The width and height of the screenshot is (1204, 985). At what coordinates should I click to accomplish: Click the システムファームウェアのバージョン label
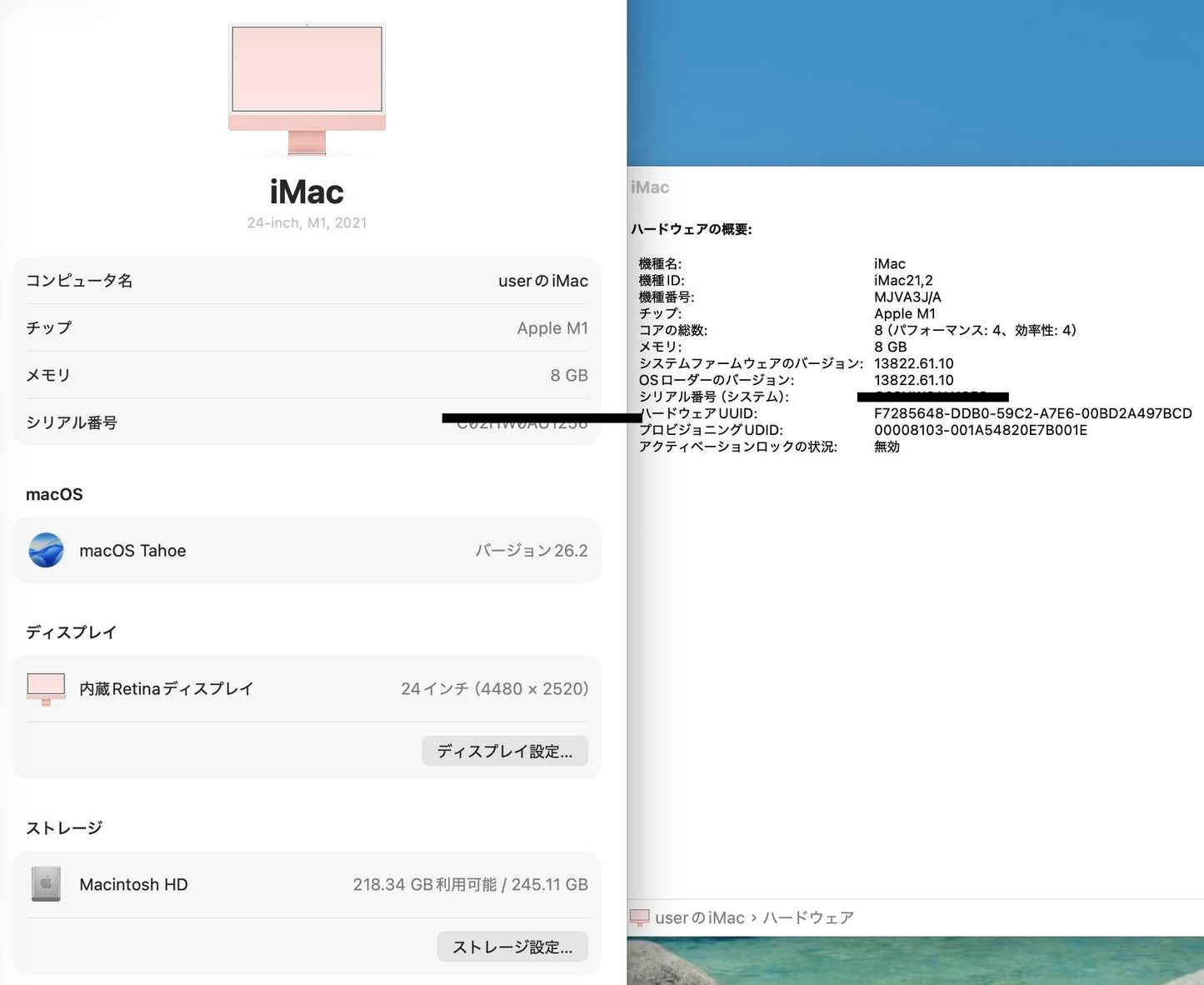(751, 364)
